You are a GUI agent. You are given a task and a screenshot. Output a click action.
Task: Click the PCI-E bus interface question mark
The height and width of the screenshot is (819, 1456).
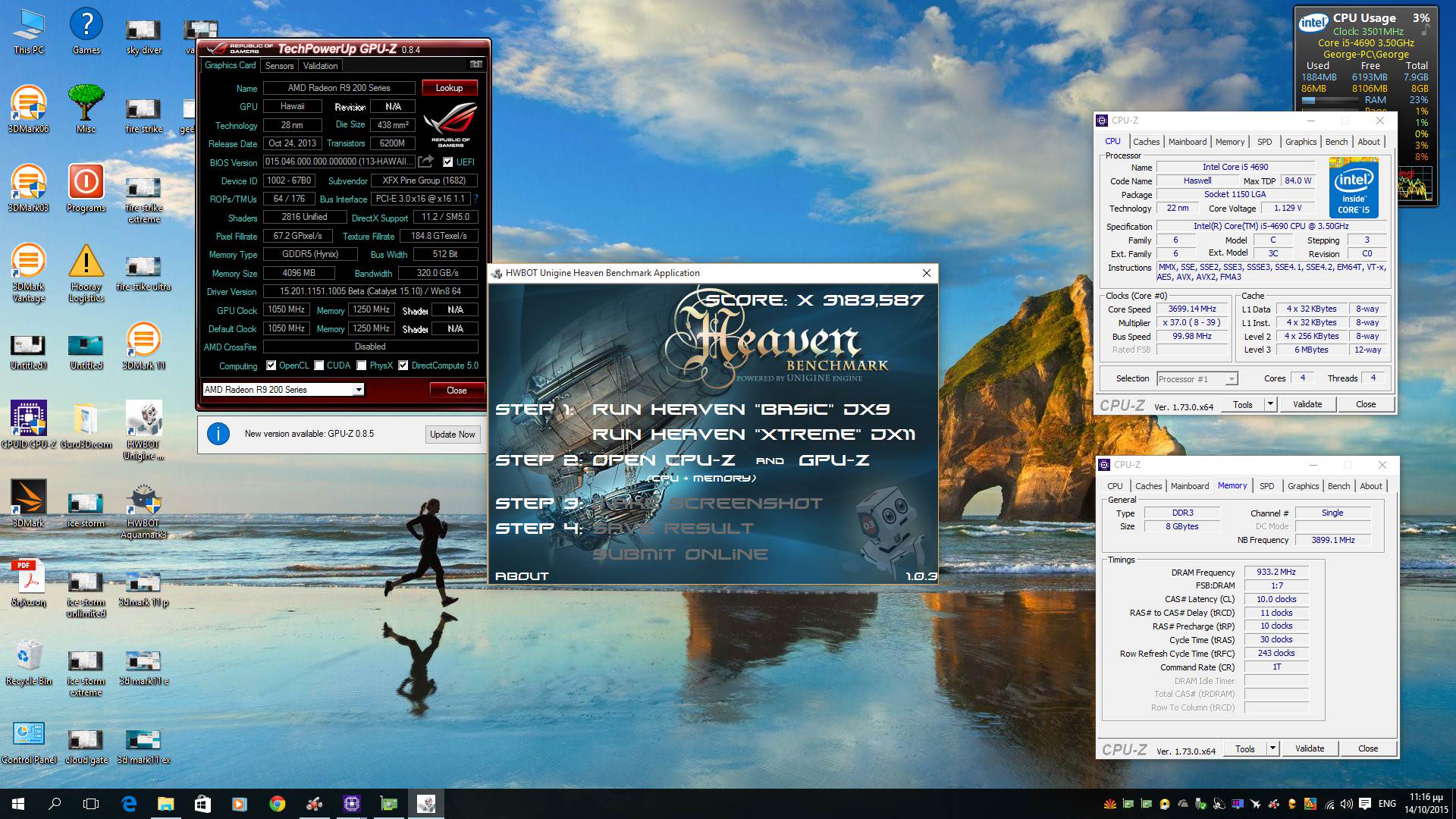[x=475, y=199]
